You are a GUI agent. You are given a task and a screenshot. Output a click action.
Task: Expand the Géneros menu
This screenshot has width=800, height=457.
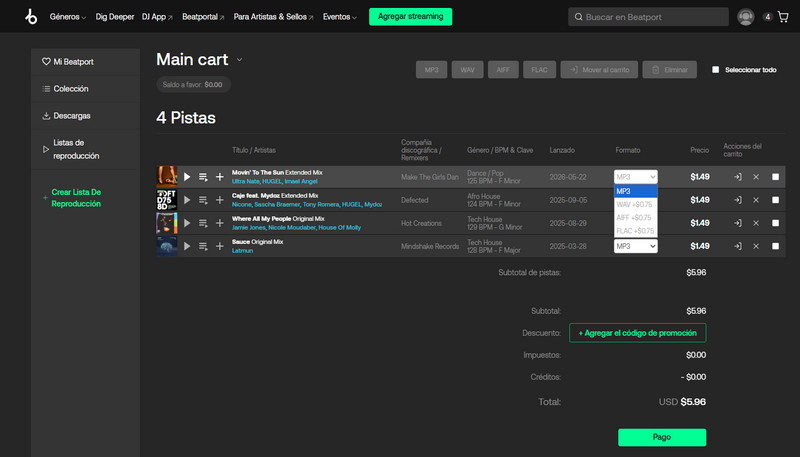coord(68,17)
